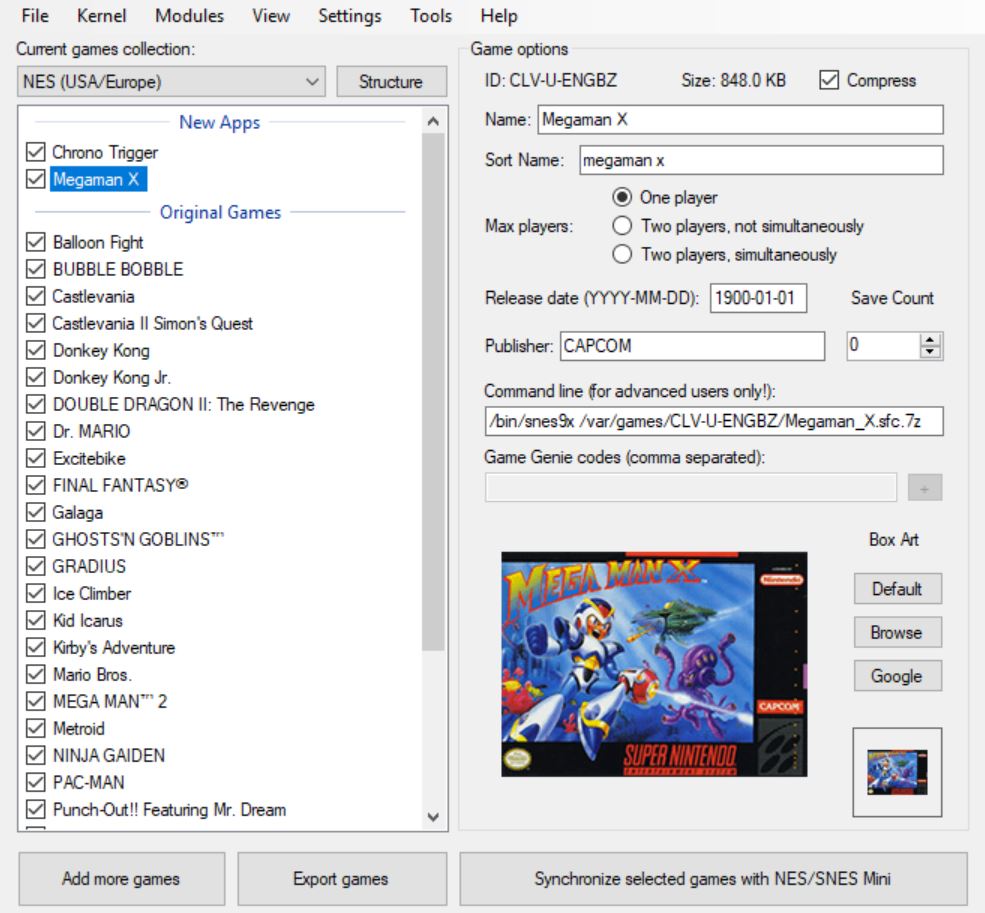985x913 pixels.
Task: Click the Structure button
Action: click(391, 82)
